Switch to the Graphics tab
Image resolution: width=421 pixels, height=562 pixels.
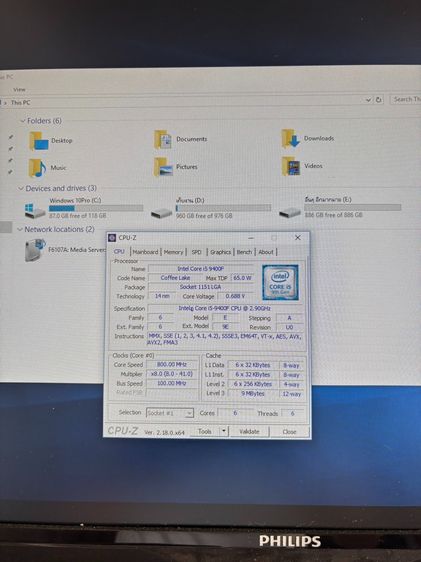[220, 252]
